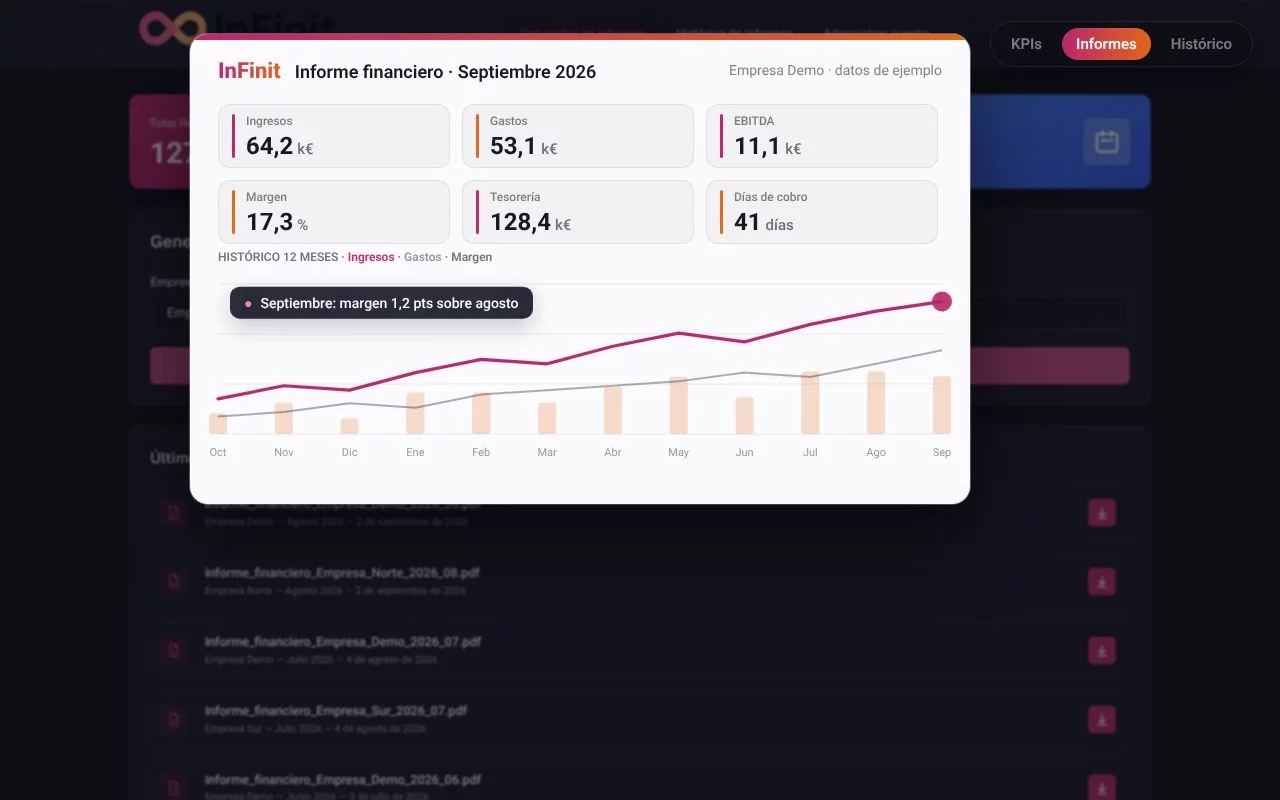The width and height of the screenshot is (1280, 800).
Task: Click the Oct axis label
Action: pos(218,452)
